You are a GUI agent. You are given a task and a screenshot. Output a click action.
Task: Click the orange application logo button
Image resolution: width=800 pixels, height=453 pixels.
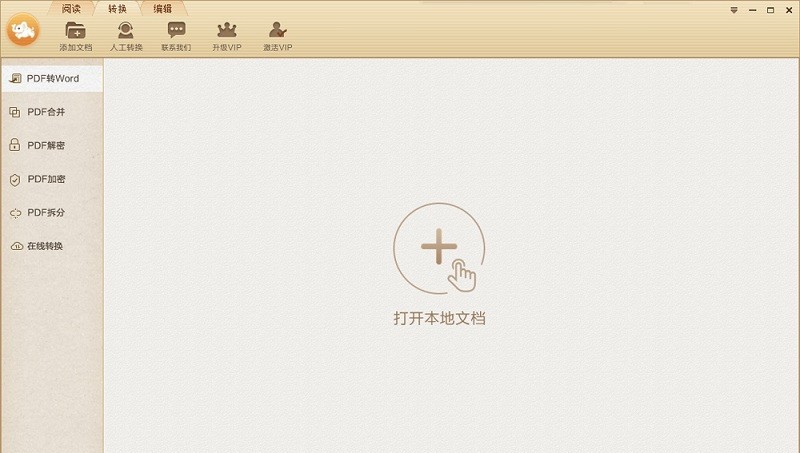23,30
